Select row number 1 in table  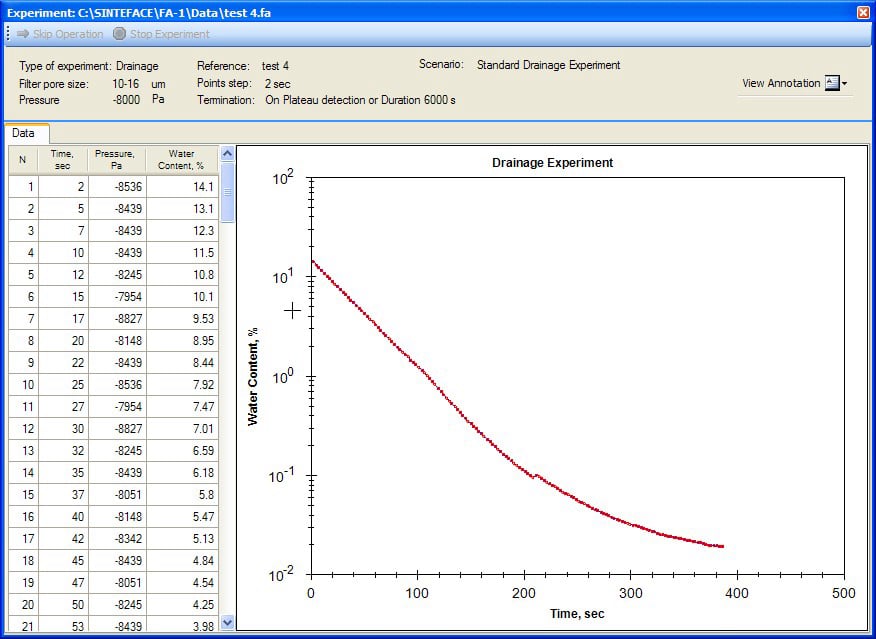23,187
